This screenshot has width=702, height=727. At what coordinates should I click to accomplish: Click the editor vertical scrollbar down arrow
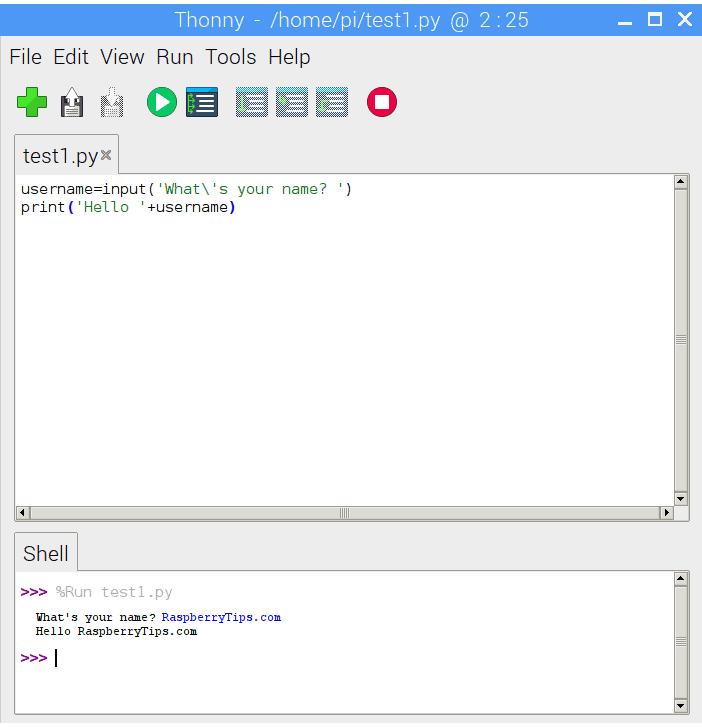pos(681,498)
